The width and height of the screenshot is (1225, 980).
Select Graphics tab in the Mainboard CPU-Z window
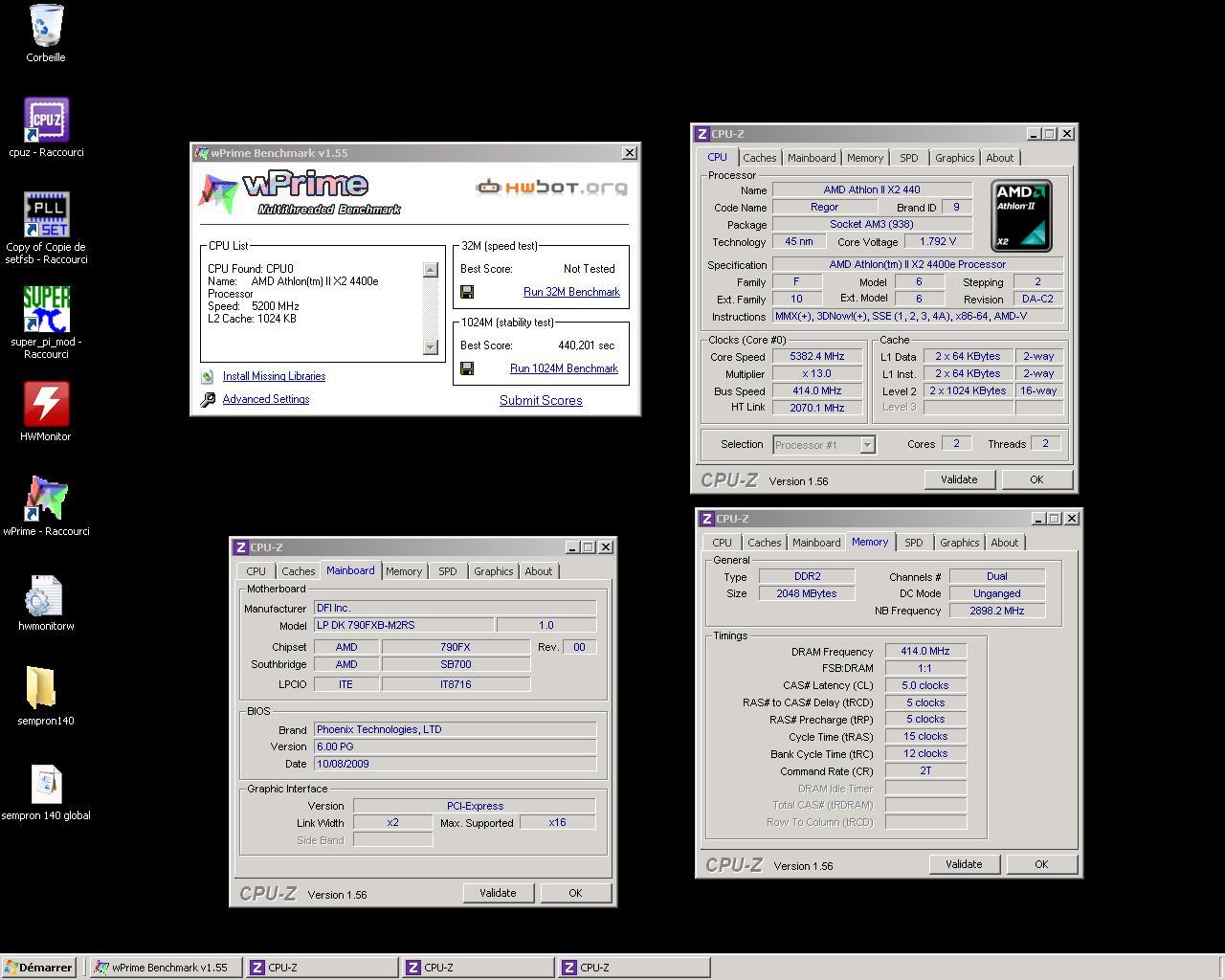point(494,571)
